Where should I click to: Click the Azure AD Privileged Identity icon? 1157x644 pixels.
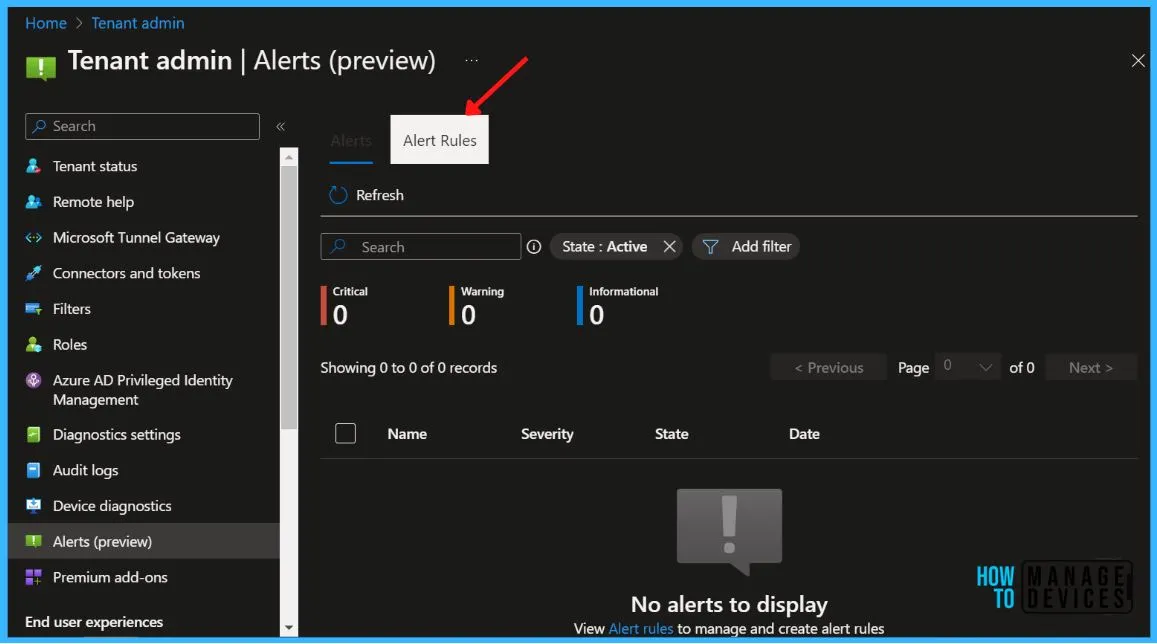[x=33, y=380]
